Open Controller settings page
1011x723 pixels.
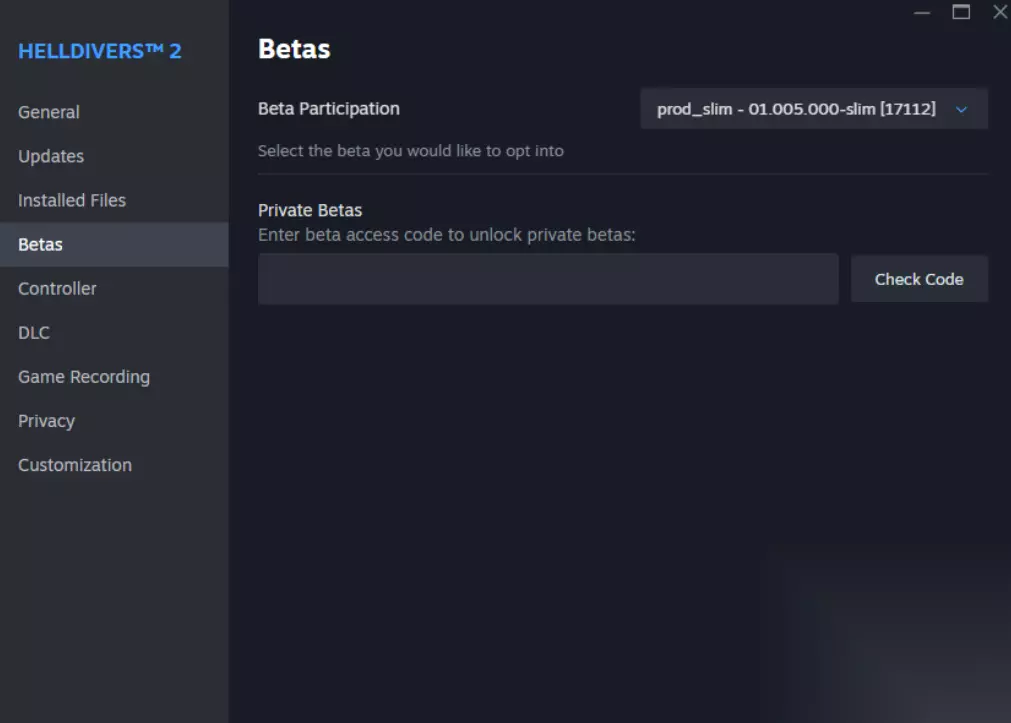58,288
